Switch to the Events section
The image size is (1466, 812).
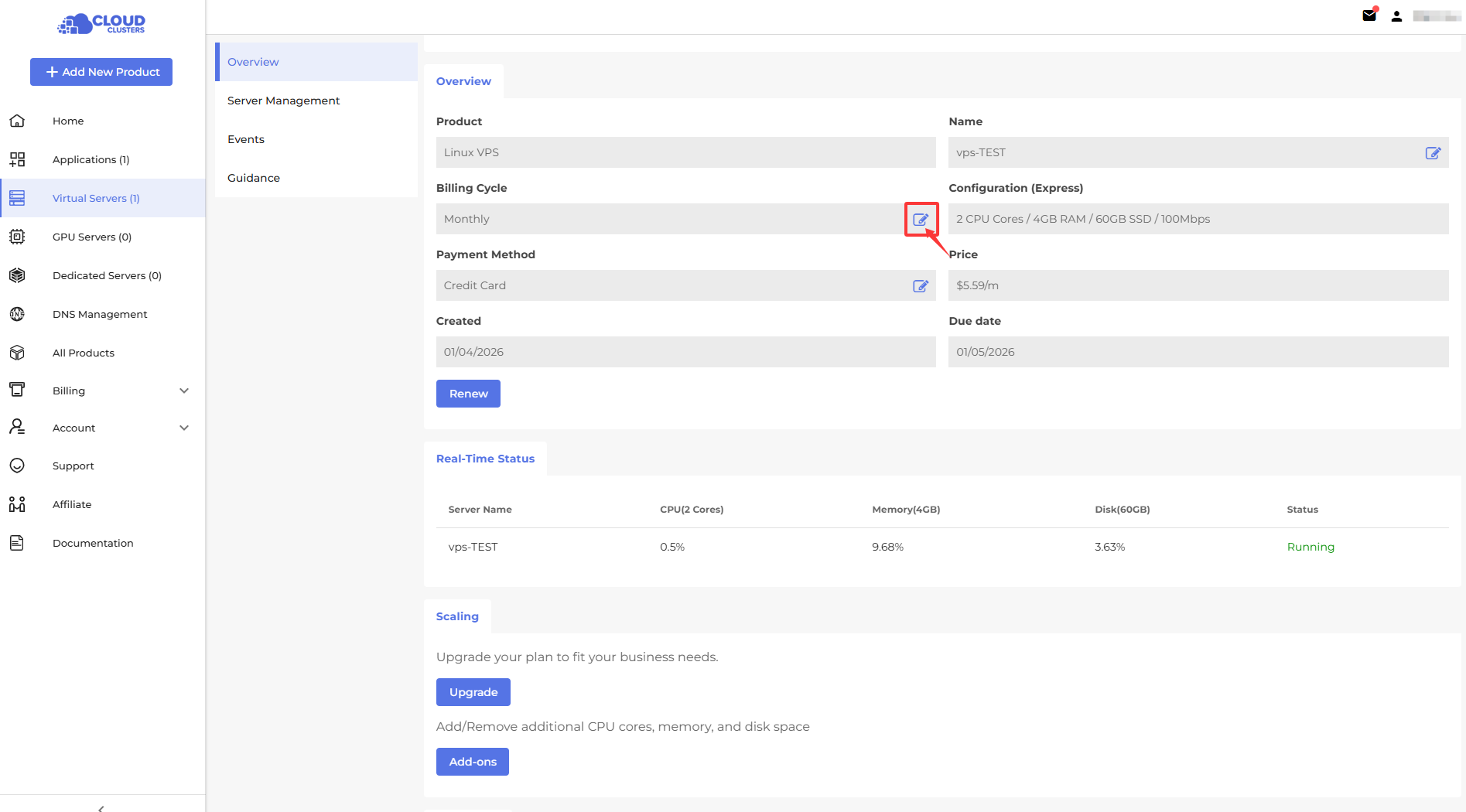pos(246,139)
